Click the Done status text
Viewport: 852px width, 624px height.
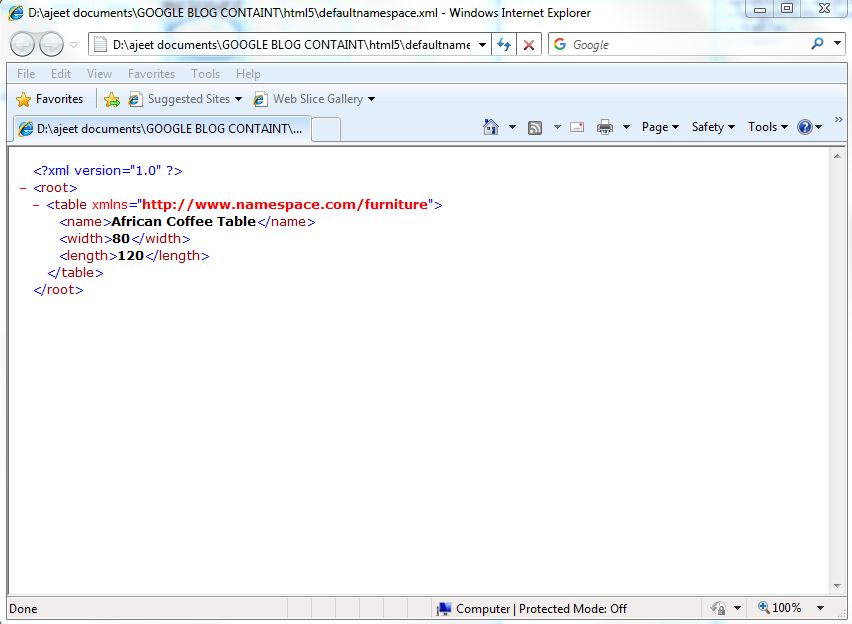tap(23, 609)
